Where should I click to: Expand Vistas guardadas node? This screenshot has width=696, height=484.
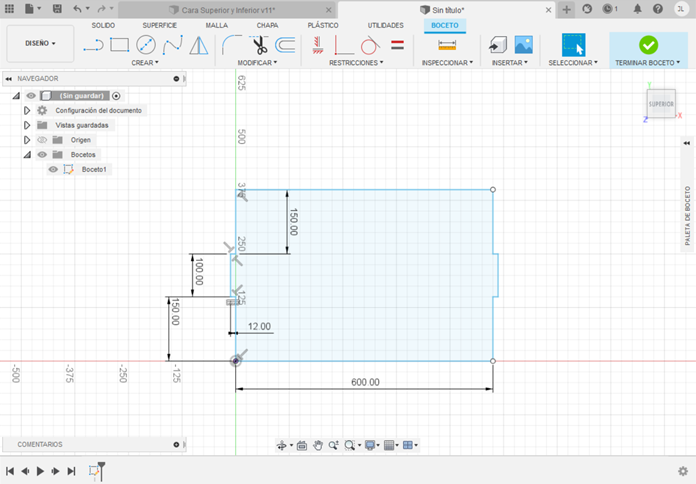point(27,125)
